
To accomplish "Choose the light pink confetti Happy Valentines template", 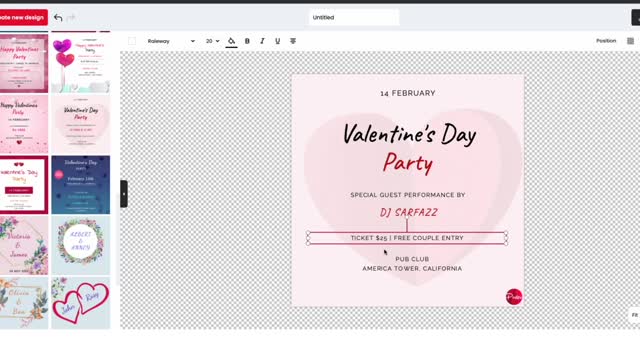I will (x=24, y=124).
